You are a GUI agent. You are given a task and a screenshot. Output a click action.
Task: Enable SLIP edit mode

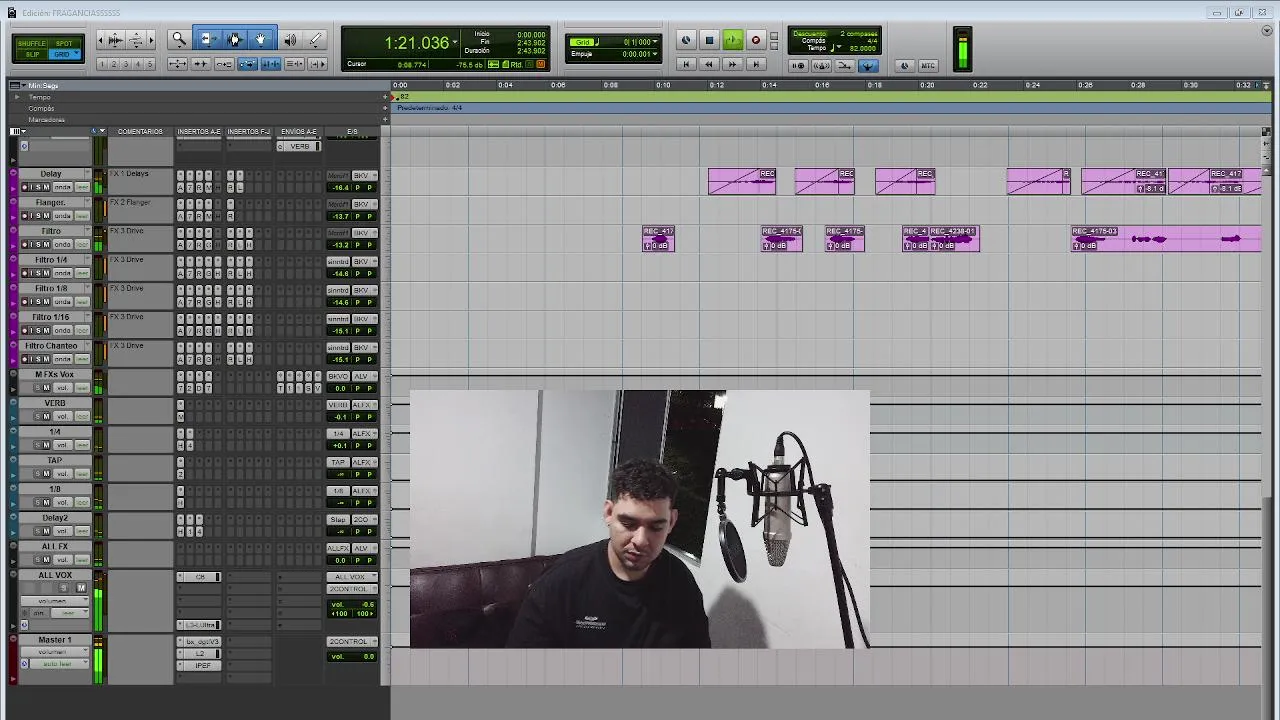(x=32, y=54)
